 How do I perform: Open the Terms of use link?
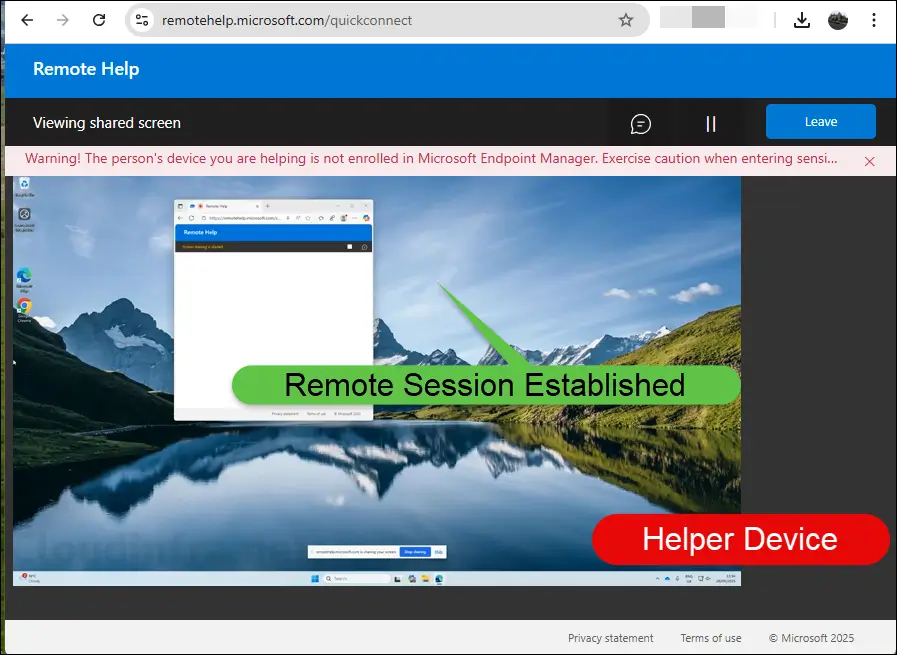pos(710,638)
